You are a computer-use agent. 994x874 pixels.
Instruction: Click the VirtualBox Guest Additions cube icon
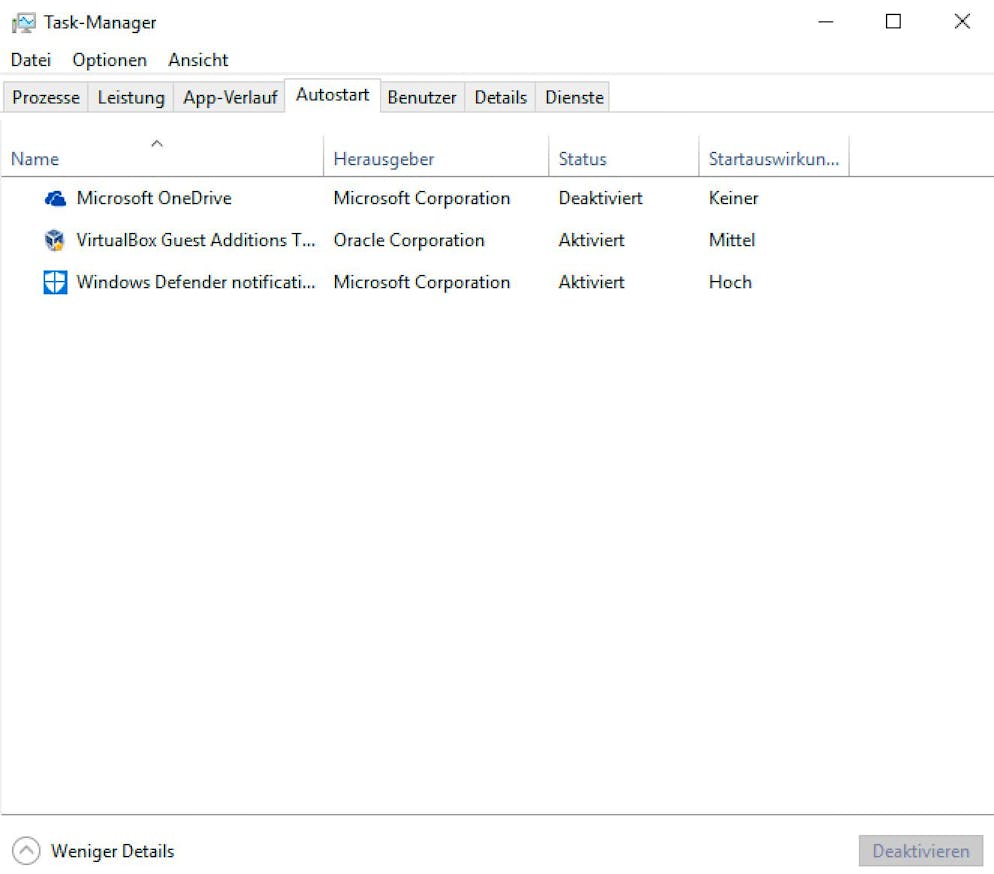[x=55, y=240]
